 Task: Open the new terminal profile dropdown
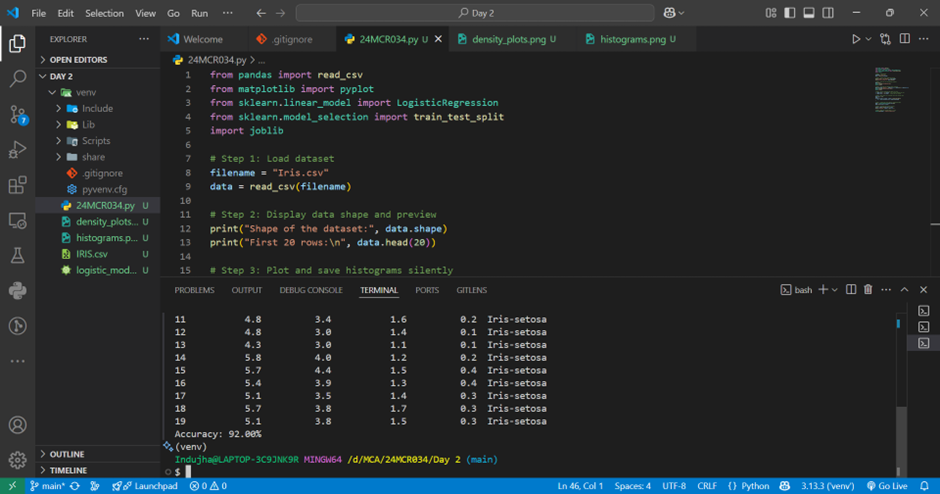click(834, 290)
